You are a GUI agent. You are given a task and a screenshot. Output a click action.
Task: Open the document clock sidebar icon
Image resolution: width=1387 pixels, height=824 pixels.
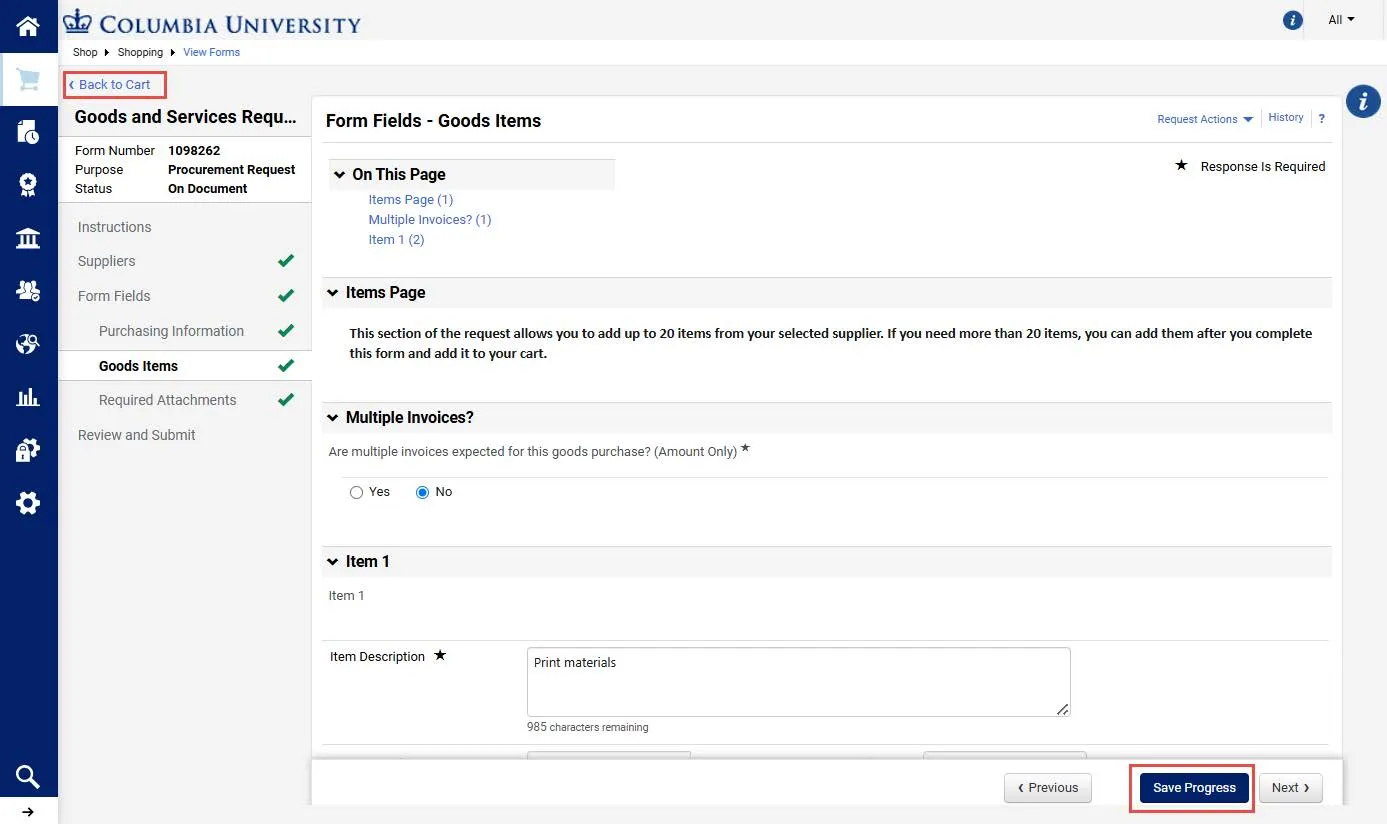pyautogui.click(x=28, y=132)
